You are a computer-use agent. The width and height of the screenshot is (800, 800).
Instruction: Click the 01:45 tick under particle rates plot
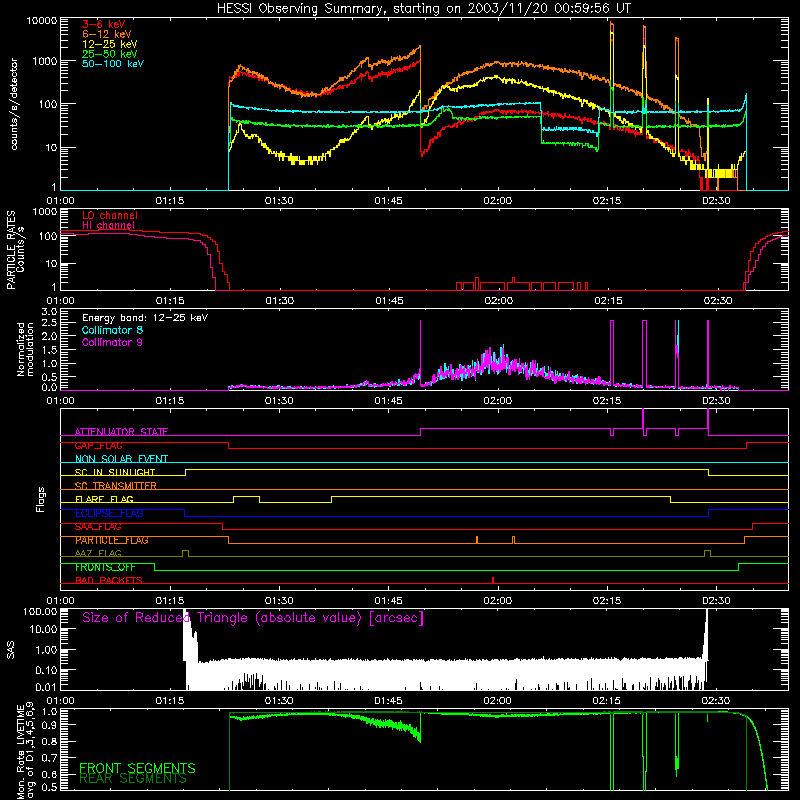389,301
